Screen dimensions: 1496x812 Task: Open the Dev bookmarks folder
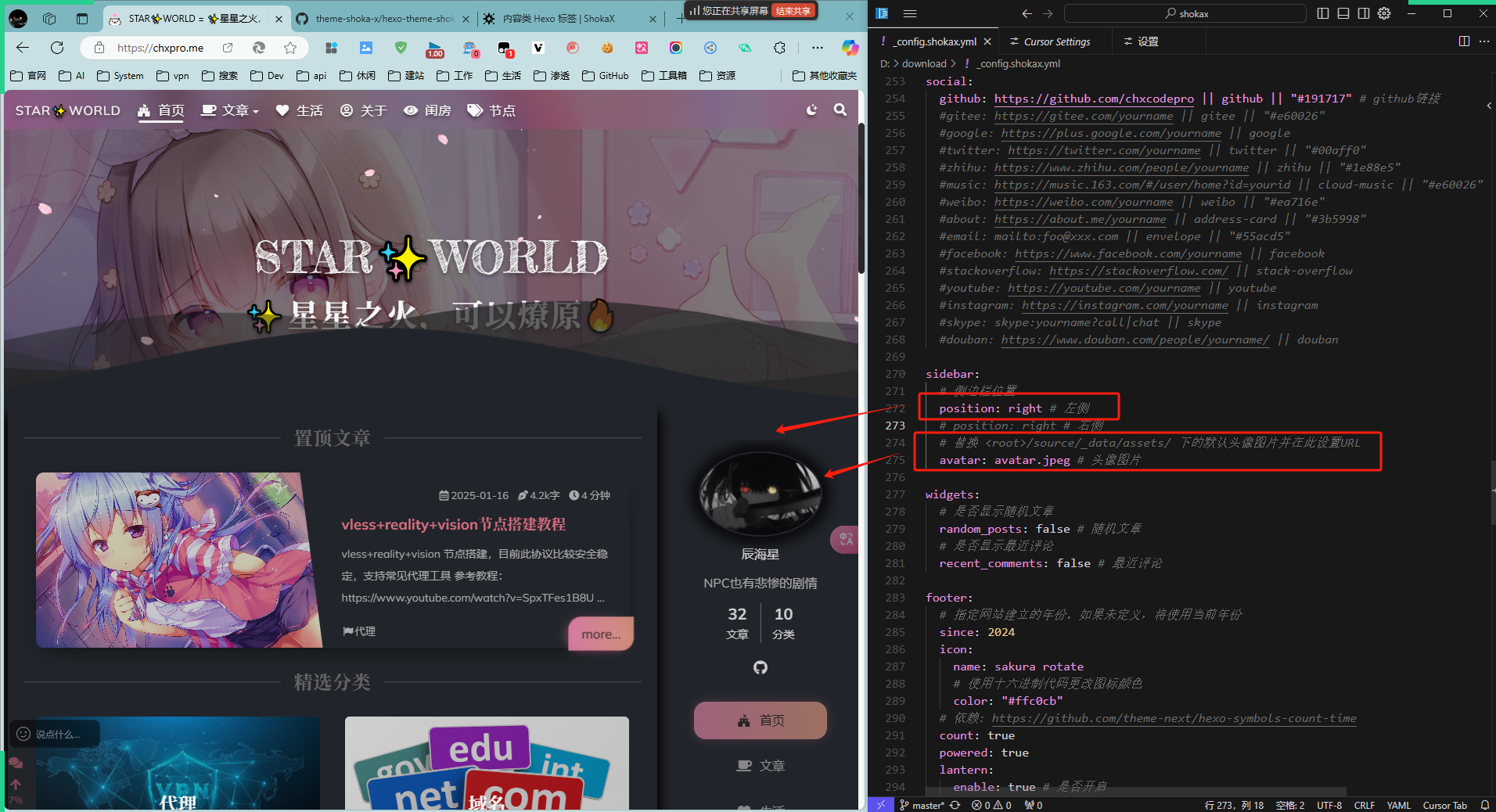pyautogui.click(x=267, y=76)
